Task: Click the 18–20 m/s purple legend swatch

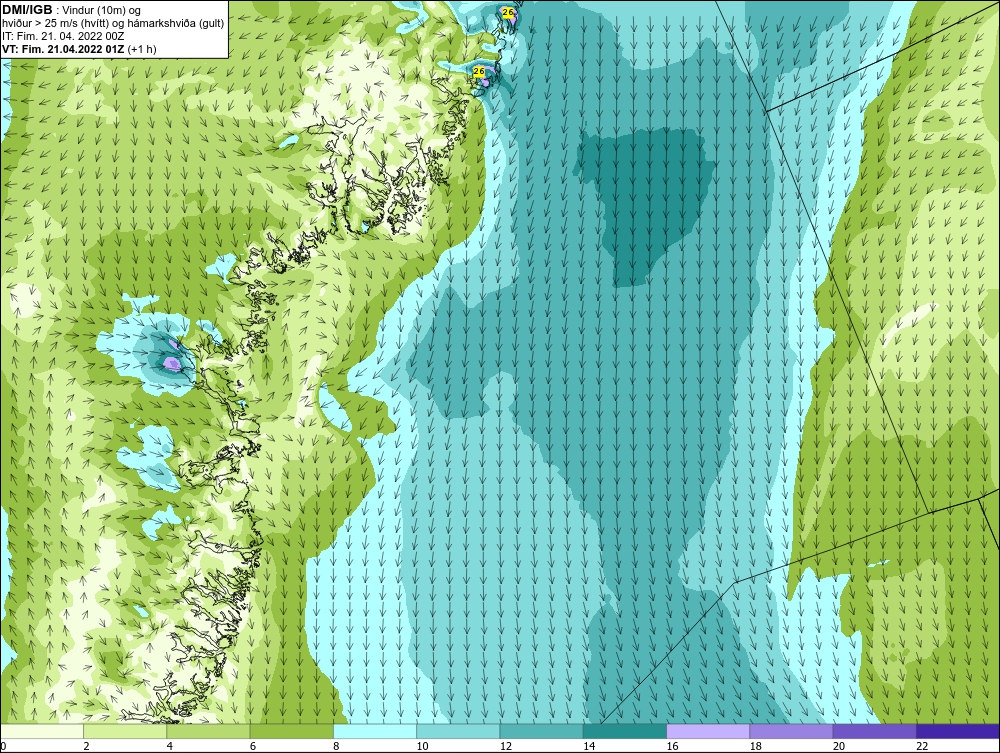Action: pyautogui.click(x=791, y=731)
